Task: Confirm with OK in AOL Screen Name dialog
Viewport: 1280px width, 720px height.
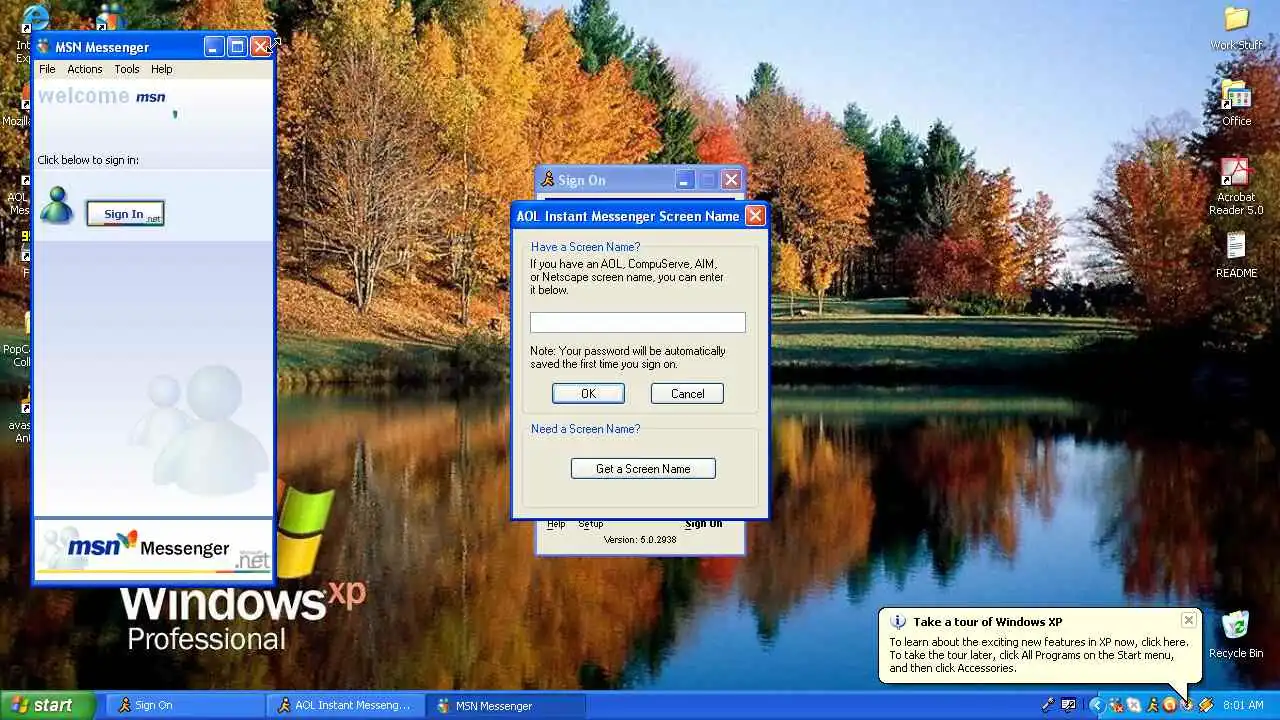Action: pos(588,394)
